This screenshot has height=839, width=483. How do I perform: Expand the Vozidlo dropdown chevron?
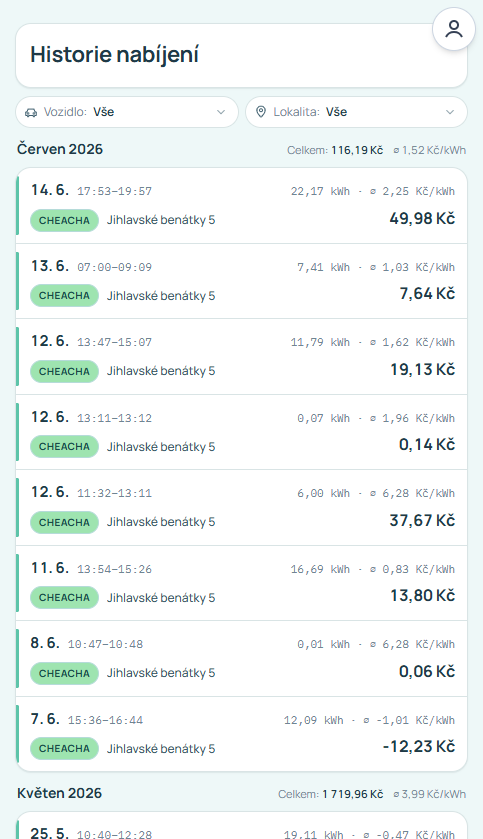221,112
